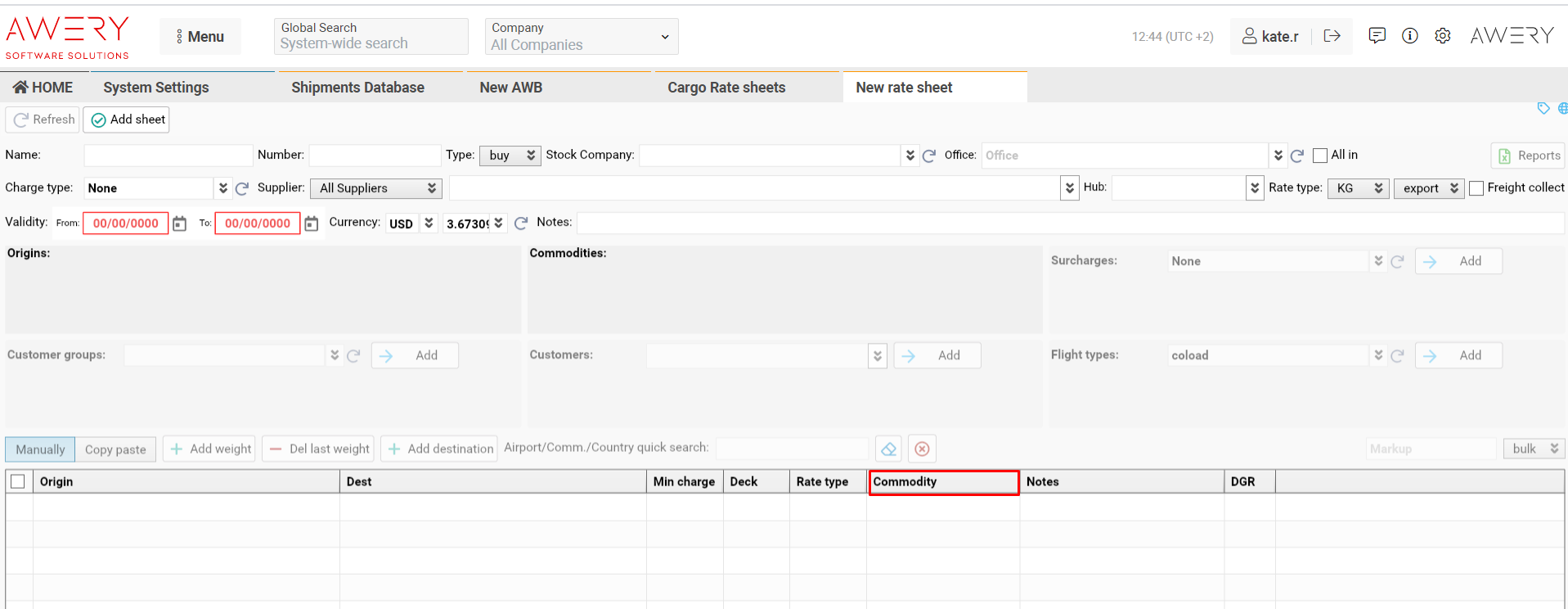Viewport: 1568px width, 609px height.
Task: Open the Validity From calendar picker
Action: pos(180,223)
